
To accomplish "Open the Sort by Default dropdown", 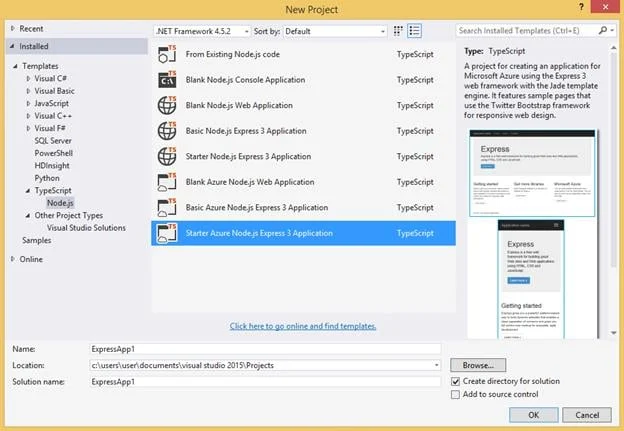I will coord(335,31).
